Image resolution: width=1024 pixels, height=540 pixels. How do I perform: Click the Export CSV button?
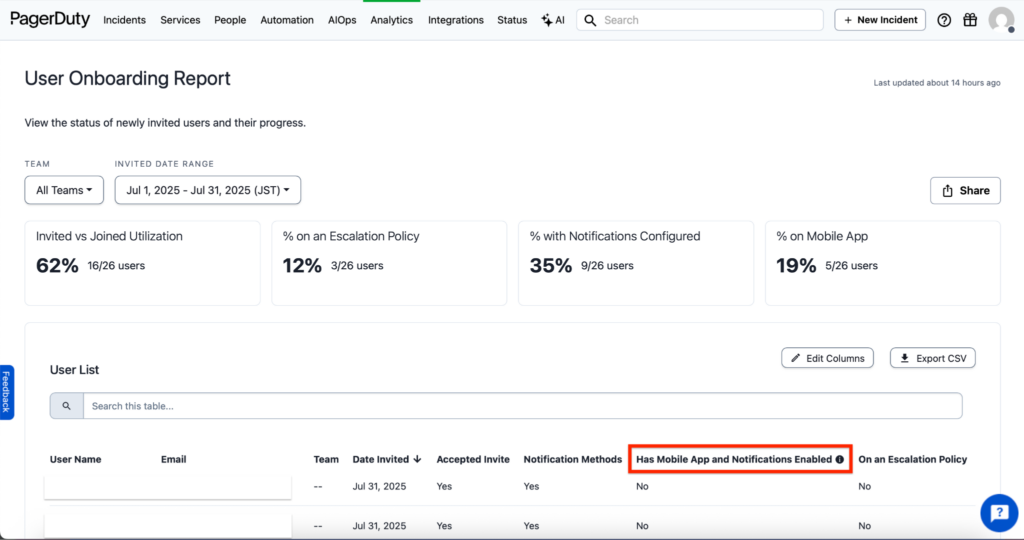click(x=932, y=358)
